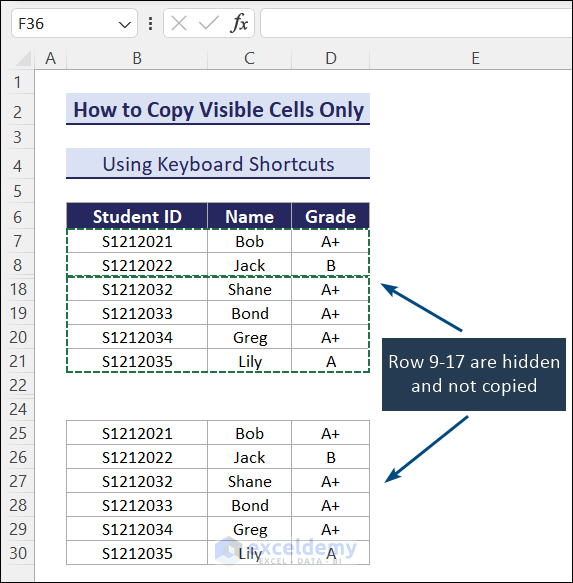The image size is (573, 583).
Task: Click cell 'Greg' in row 20
Action: click(x=250, y=338)
